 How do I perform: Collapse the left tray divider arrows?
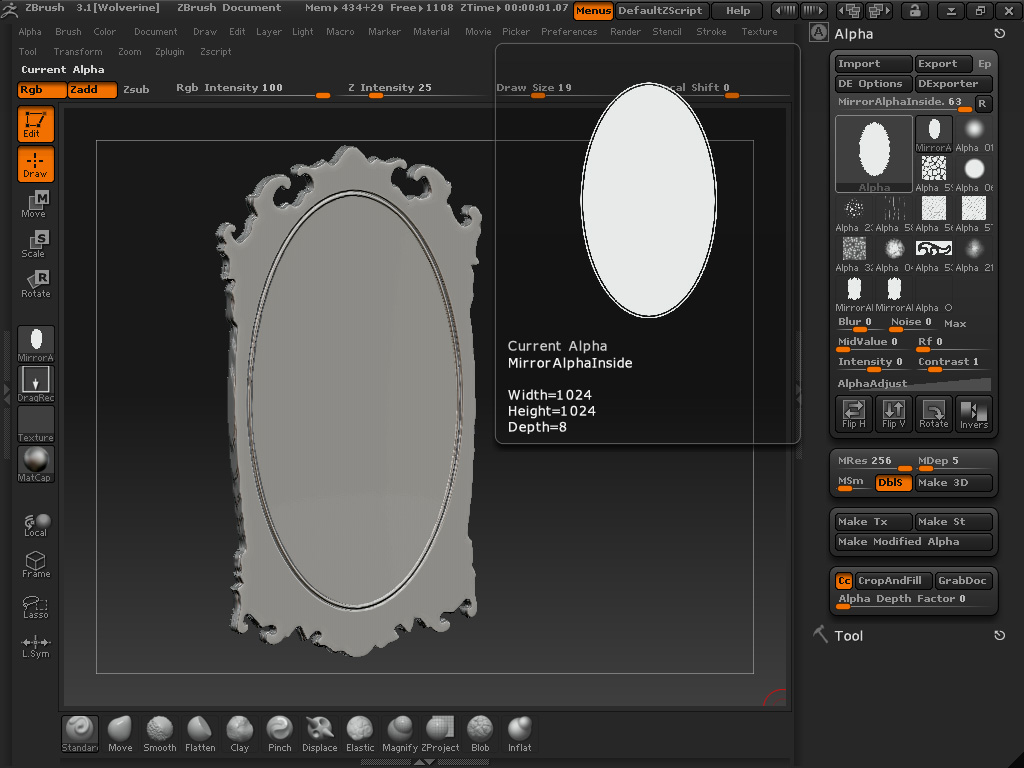tap(7, 392)
